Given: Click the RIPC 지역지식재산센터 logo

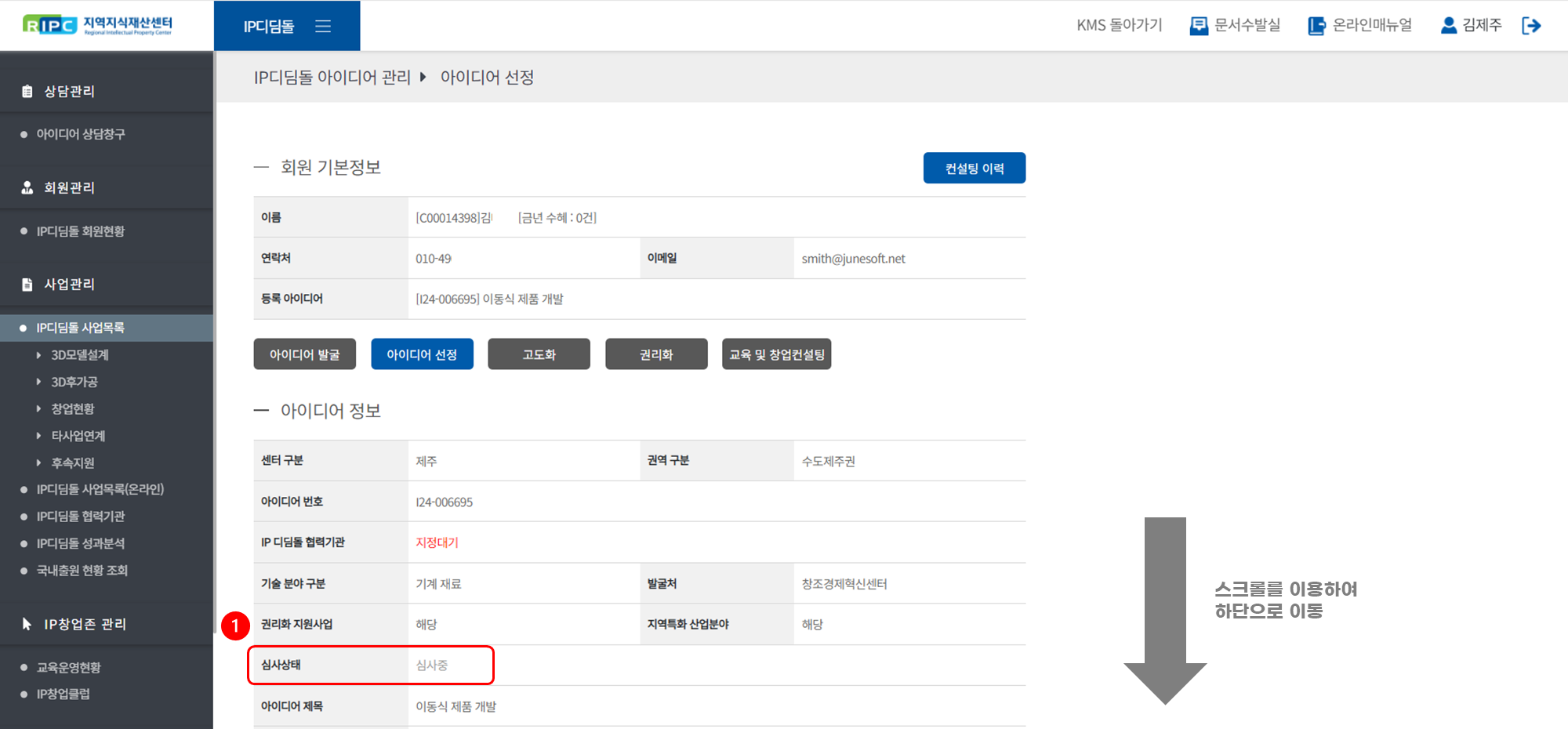Looking at the screenshot, I should click(97, 25).
